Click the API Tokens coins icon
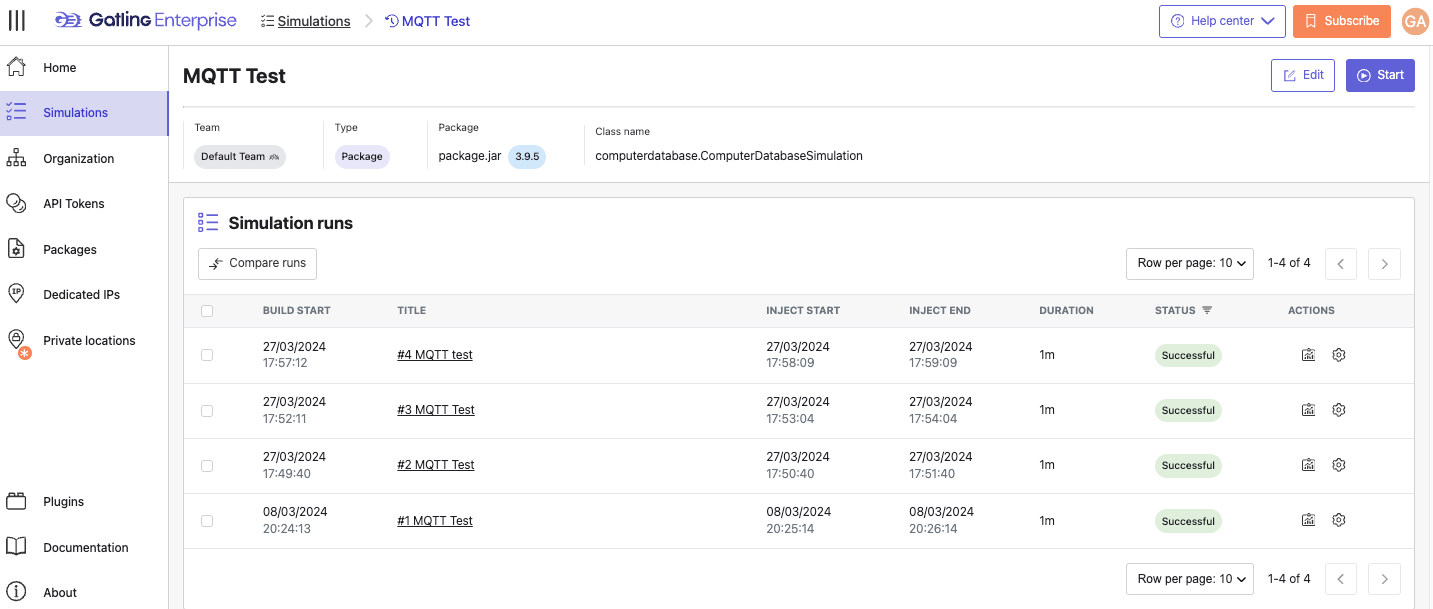Screen dimensions: 1433x609 click(x=16, y=203)
